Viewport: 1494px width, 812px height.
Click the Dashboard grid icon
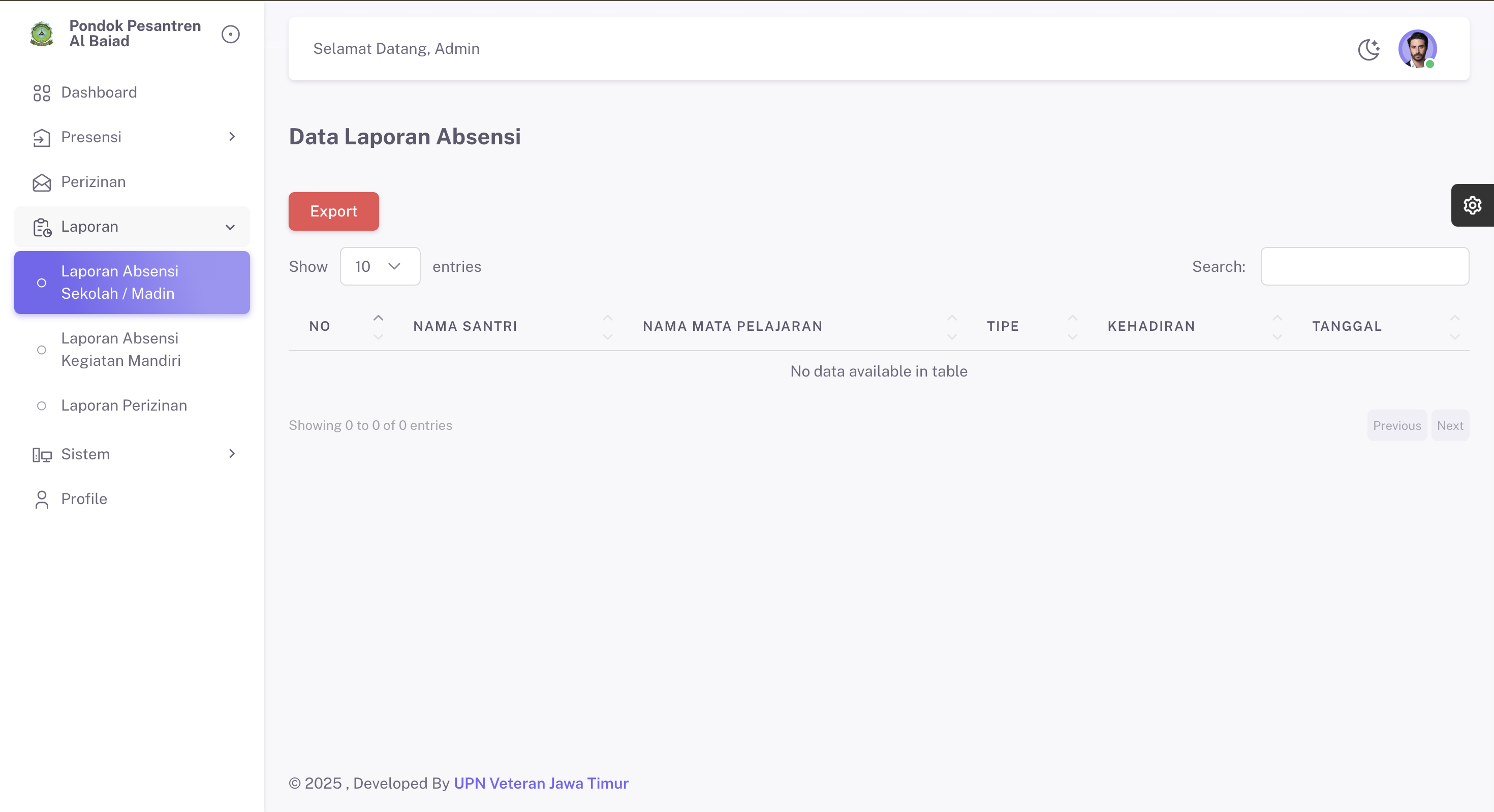[x=41, y=93]
